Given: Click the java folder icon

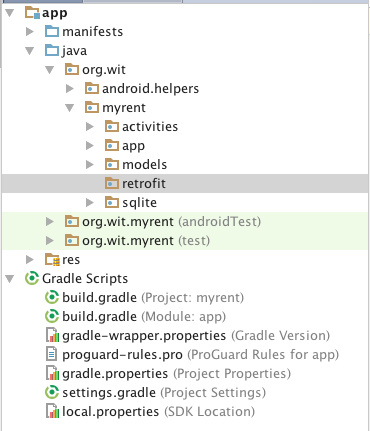Looking at the screenshot, I should tap(52, 50).
